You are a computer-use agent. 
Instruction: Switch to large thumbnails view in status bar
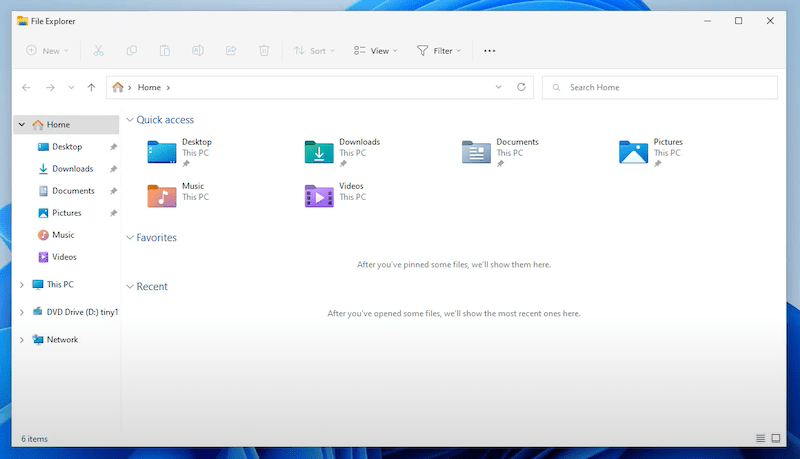tap(777, 438)
